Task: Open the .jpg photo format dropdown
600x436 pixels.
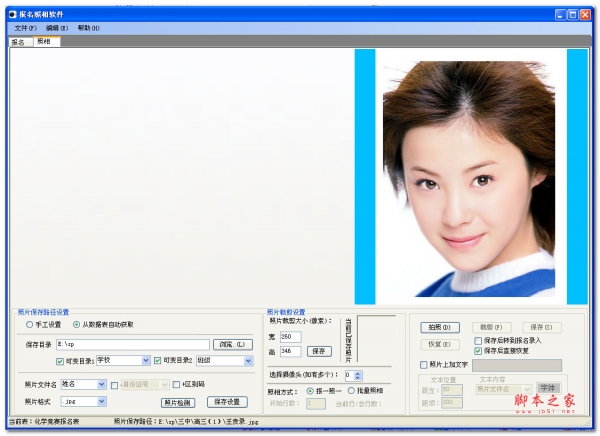Action: tap(101, 401)
